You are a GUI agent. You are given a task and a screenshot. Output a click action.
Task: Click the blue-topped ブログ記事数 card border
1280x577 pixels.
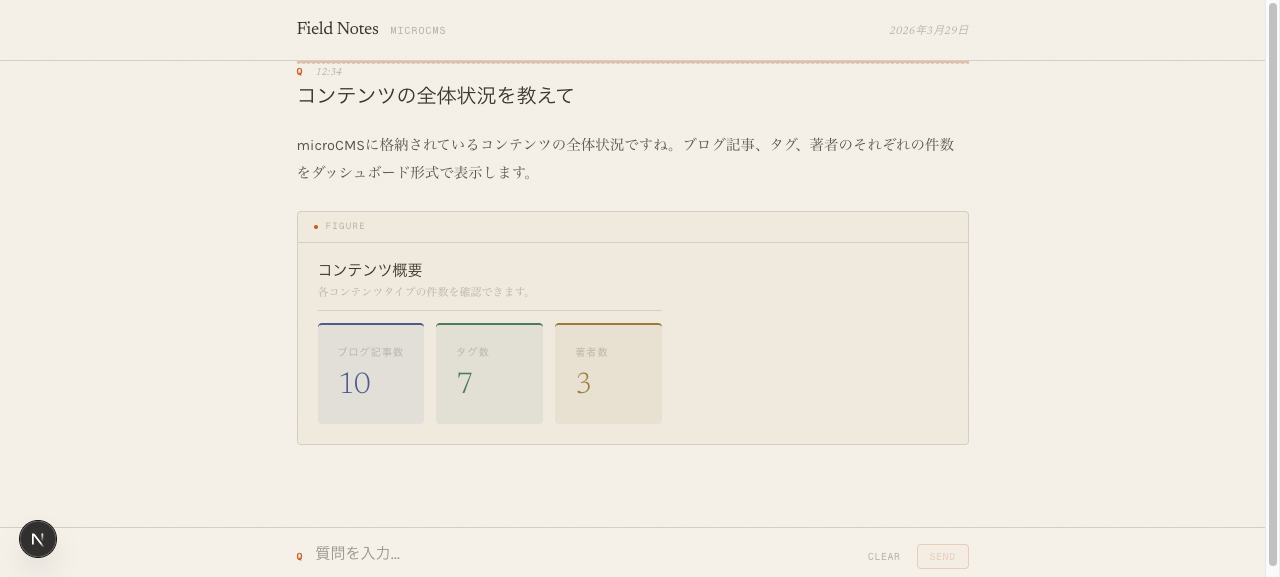coord(370,324)
